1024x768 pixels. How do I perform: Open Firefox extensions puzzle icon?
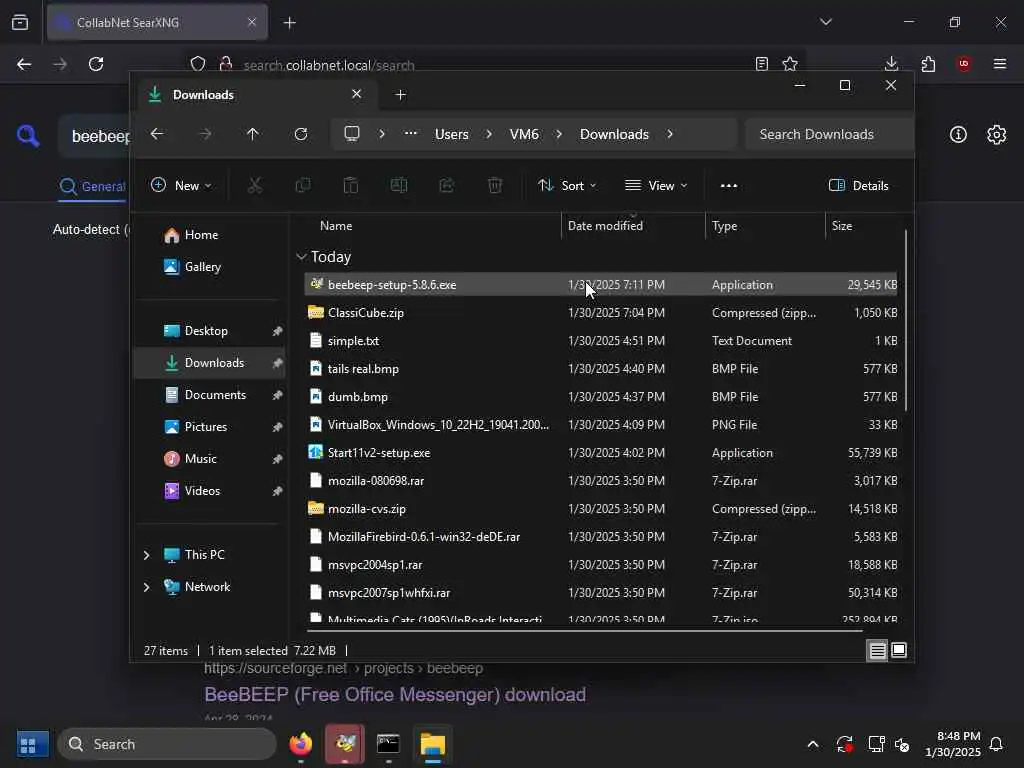point(928,64)
